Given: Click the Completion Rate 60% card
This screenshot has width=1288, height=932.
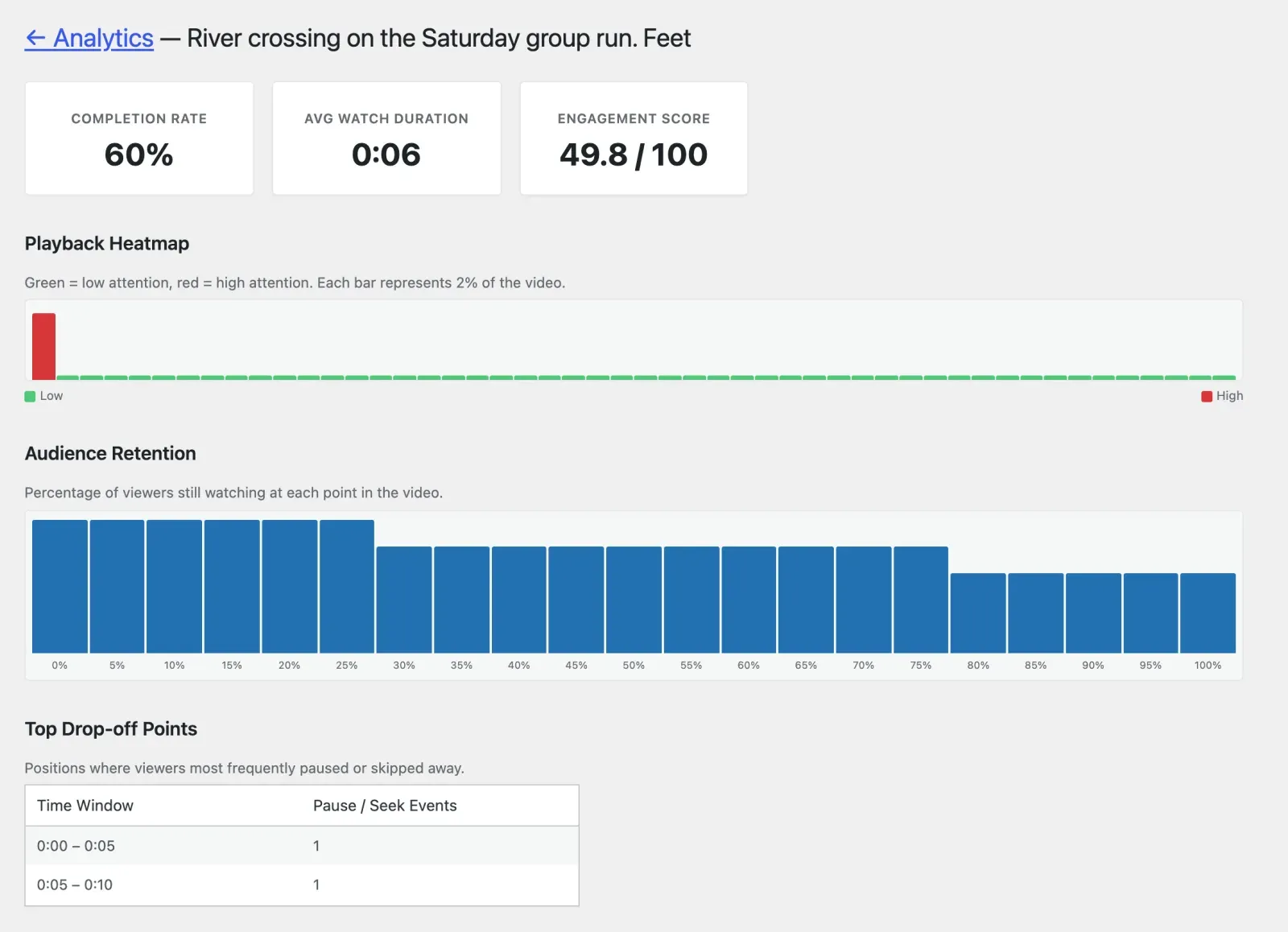Looking at the screenshot, I should (x=139, y=138).
